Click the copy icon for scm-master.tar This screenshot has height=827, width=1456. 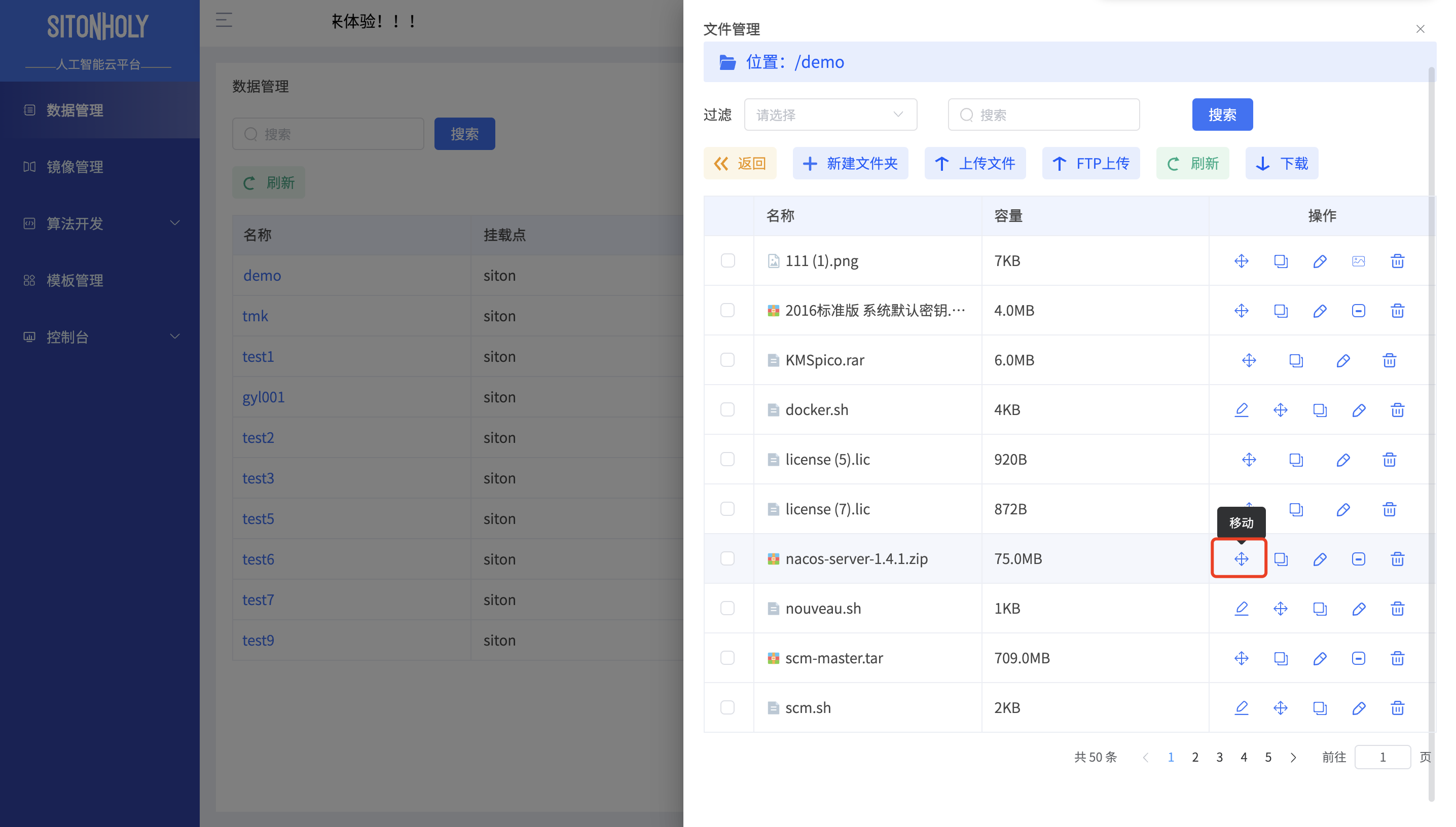1281,658
